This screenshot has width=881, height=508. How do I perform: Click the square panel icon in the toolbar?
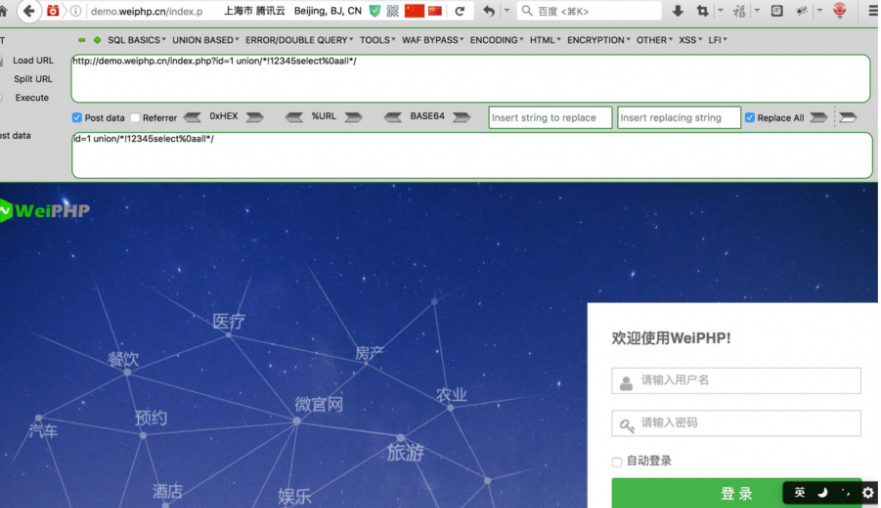coord(776,11)
